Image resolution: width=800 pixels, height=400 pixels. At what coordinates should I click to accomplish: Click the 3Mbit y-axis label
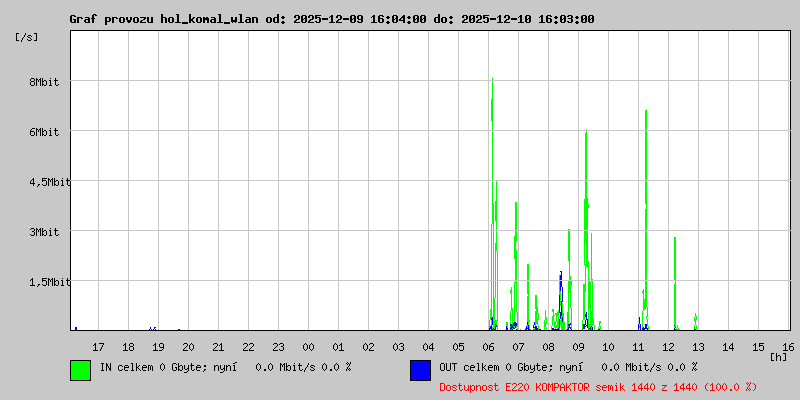[44, 232]
